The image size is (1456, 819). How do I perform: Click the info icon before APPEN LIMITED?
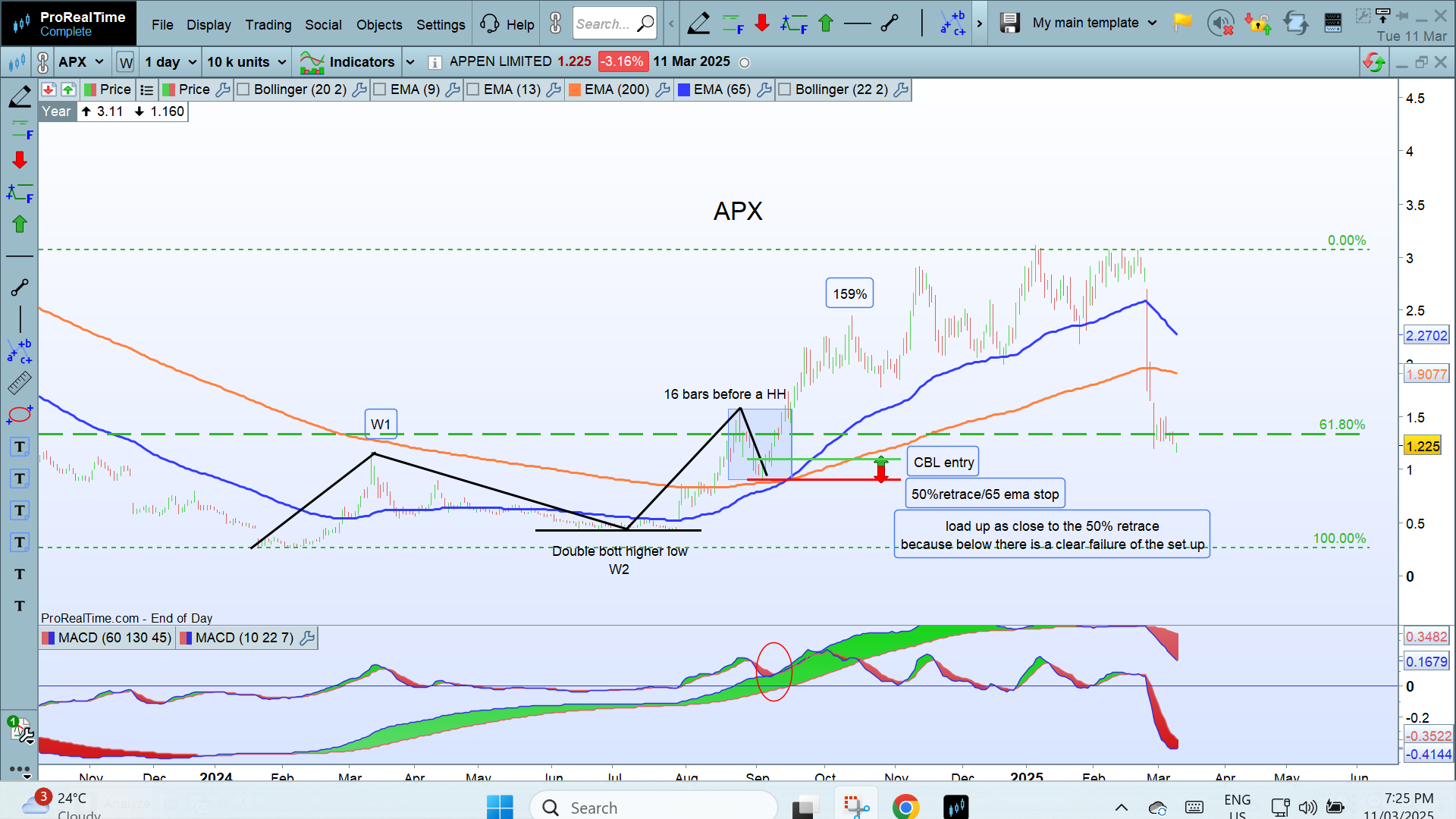(435, 62)
